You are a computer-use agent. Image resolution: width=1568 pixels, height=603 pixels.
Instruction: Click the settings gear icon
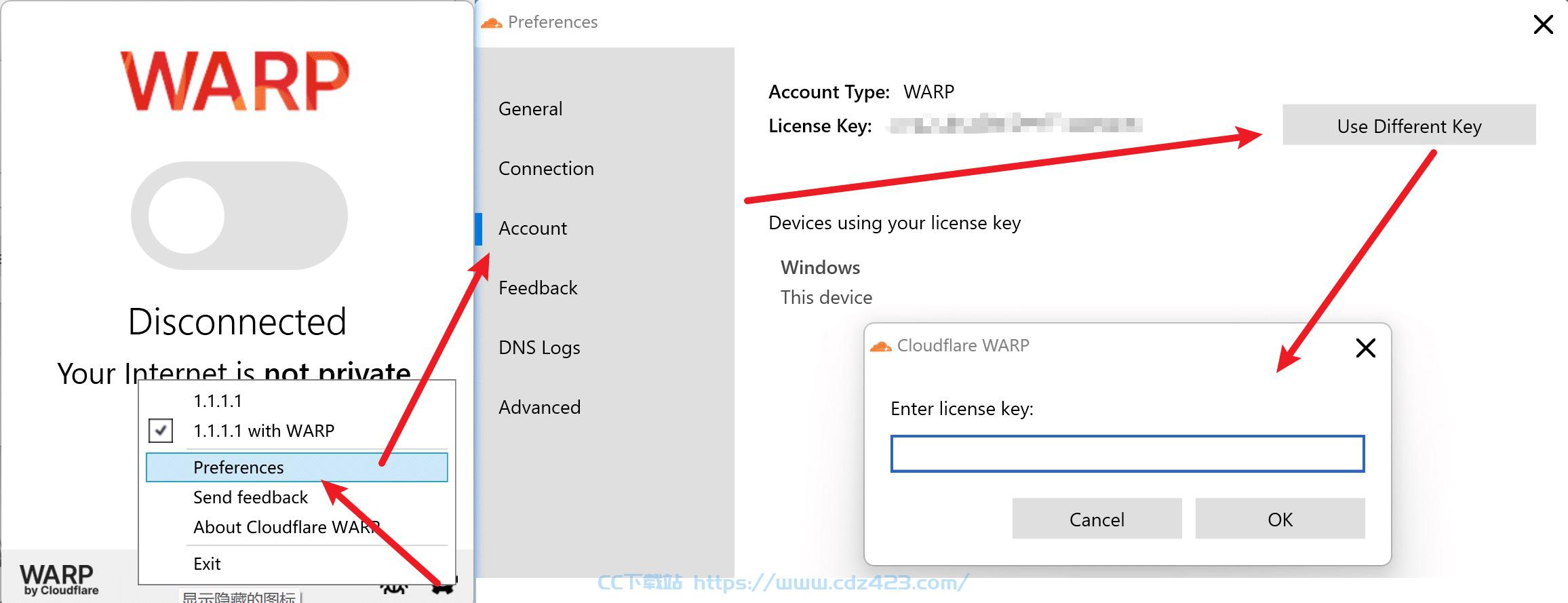(444, 586)
